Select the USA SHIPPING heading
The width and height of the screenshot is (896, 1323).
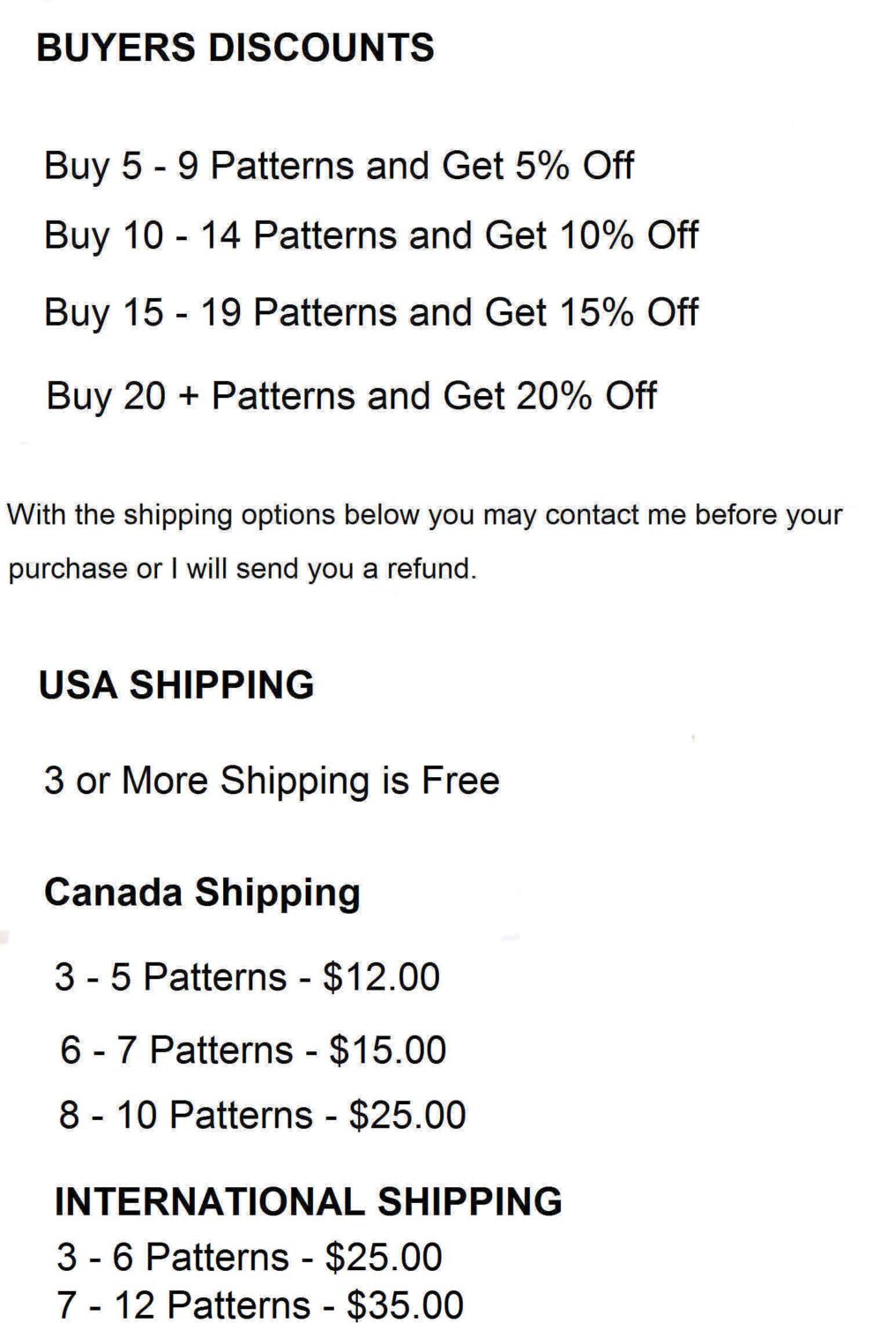click(176, 685)
